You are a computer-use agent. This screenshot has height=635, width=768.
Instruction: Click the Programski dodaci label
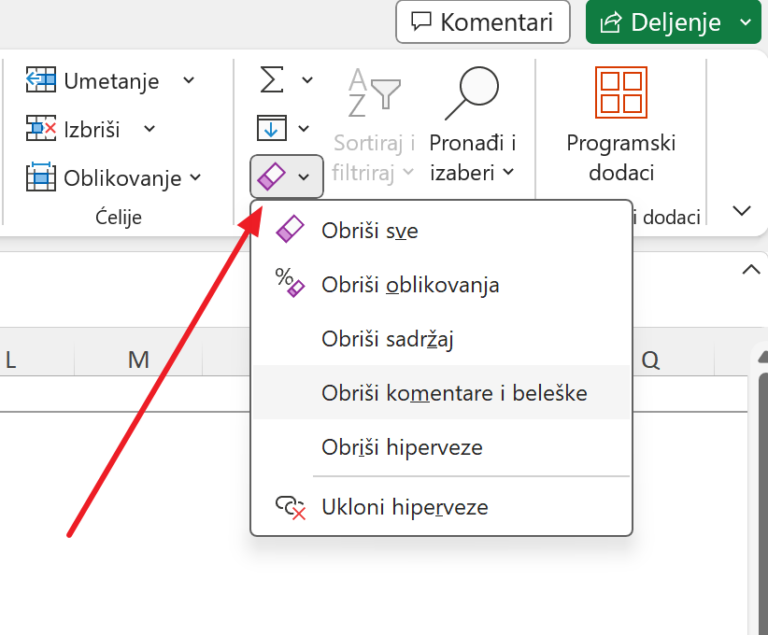click(621, 158)
